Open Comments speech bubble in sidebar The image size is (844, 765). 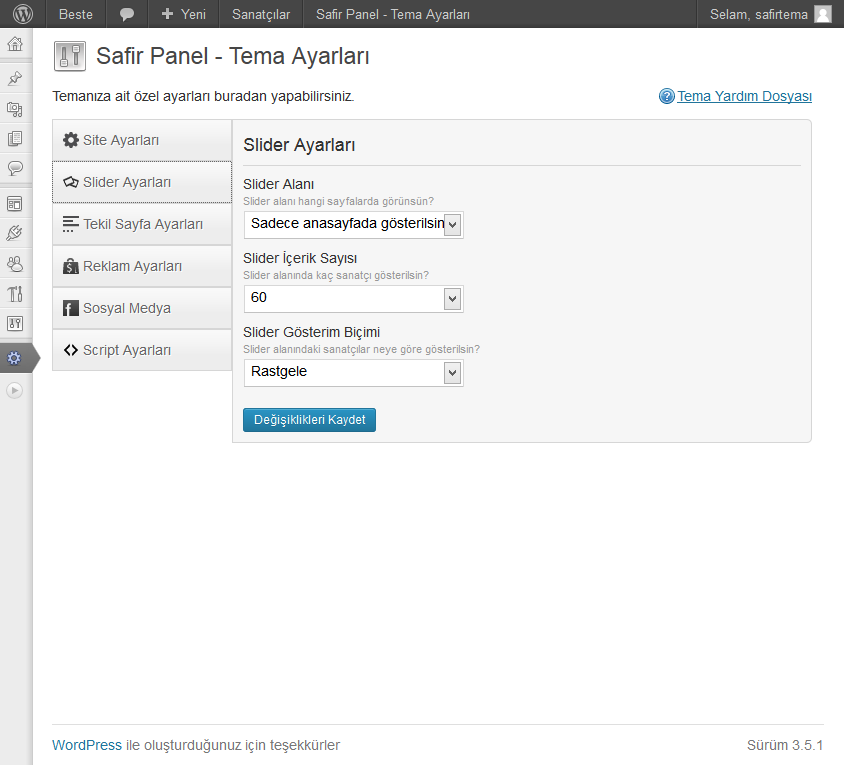point(15,169)
